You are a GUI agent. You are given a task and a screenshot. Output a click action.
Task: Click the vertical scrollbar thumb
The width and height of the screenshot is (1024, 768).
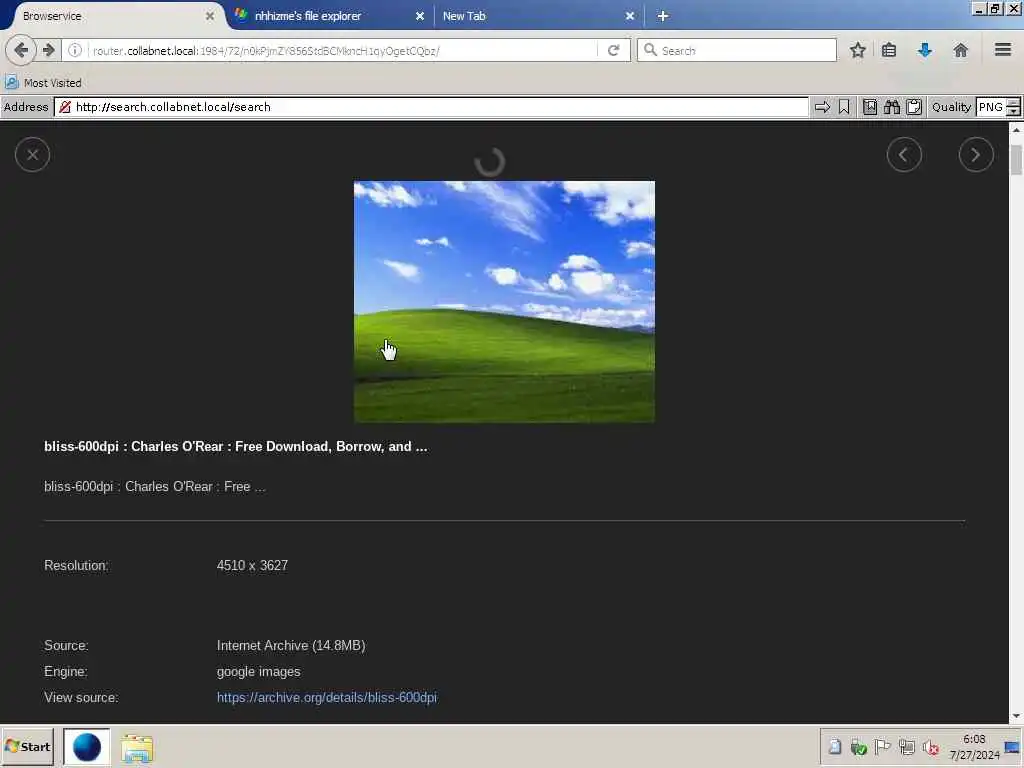[x=1016, y=159]
